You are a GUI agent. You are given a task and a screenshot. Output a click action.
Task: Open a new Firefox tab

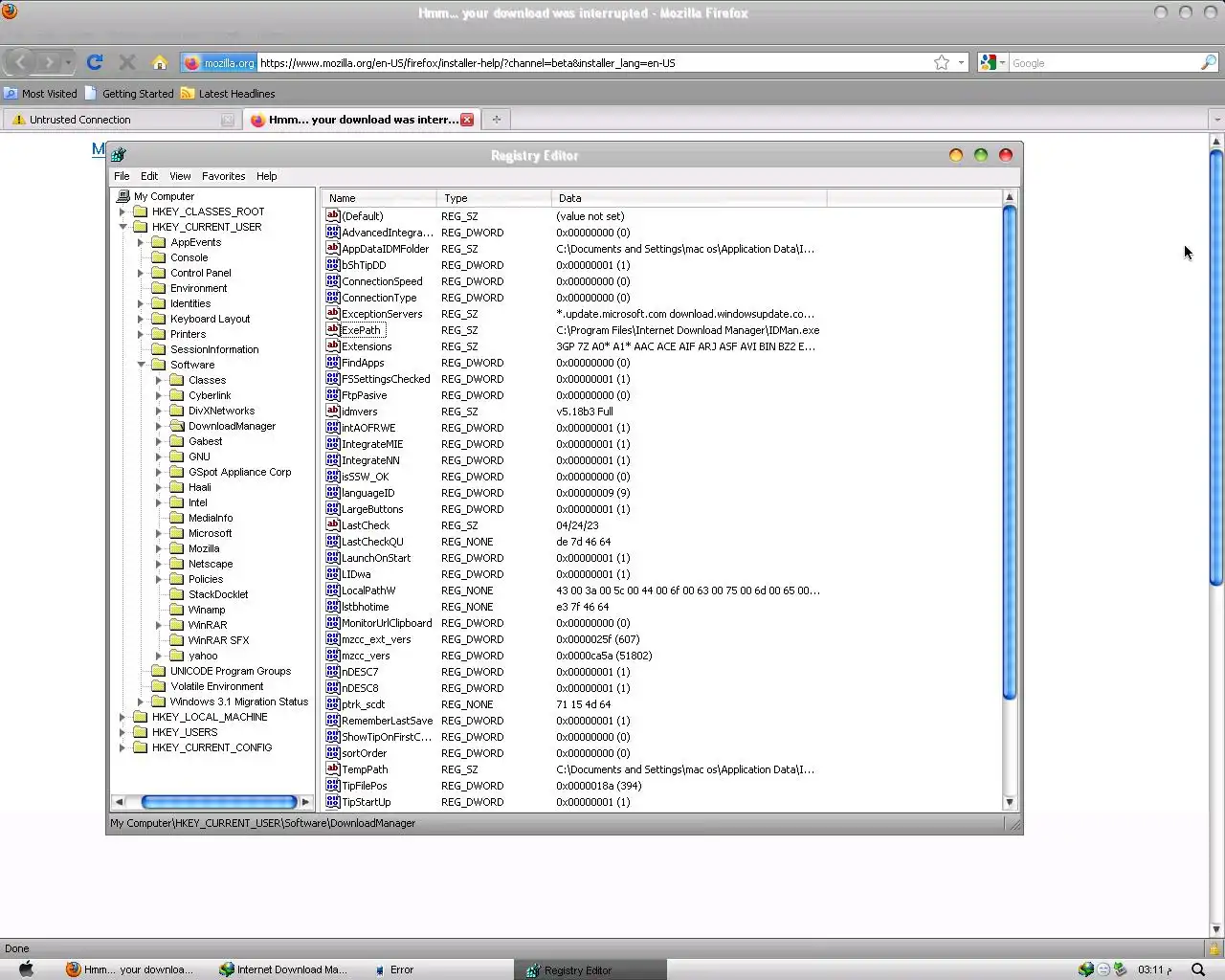pos(496,120)
